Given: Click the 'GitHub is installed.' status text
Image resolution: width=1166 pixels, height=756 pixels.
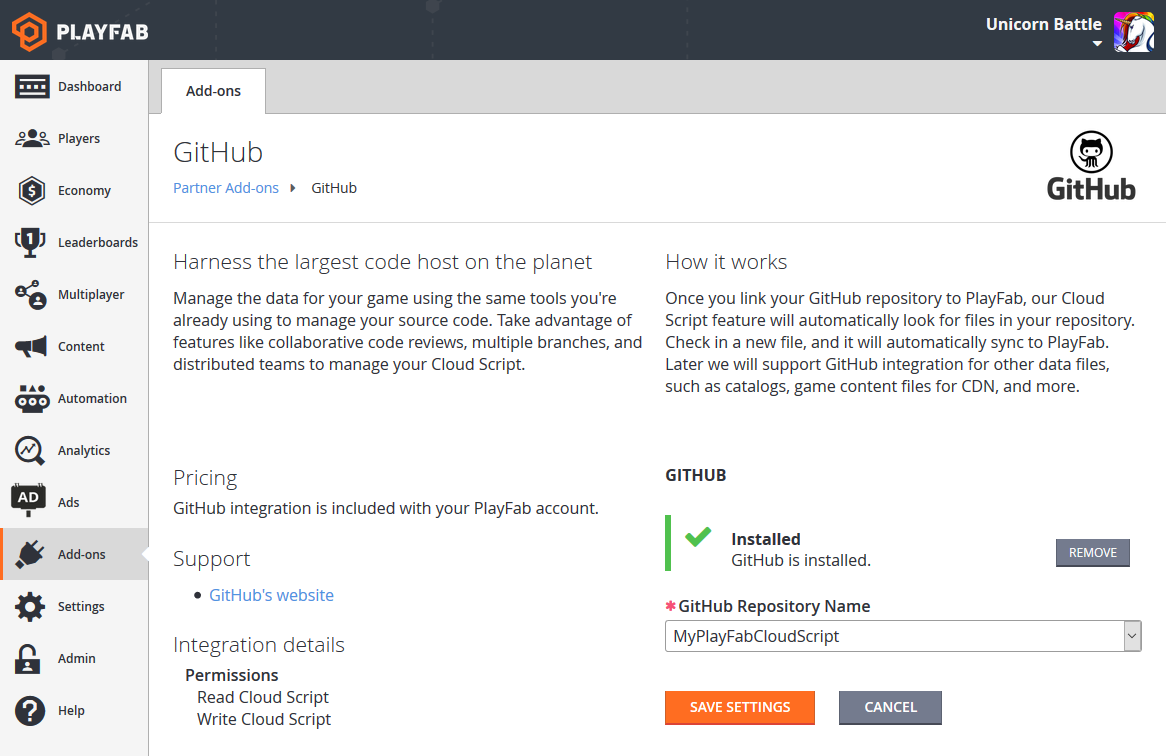Looking at the screenshot, I should (x=801, y=560).
